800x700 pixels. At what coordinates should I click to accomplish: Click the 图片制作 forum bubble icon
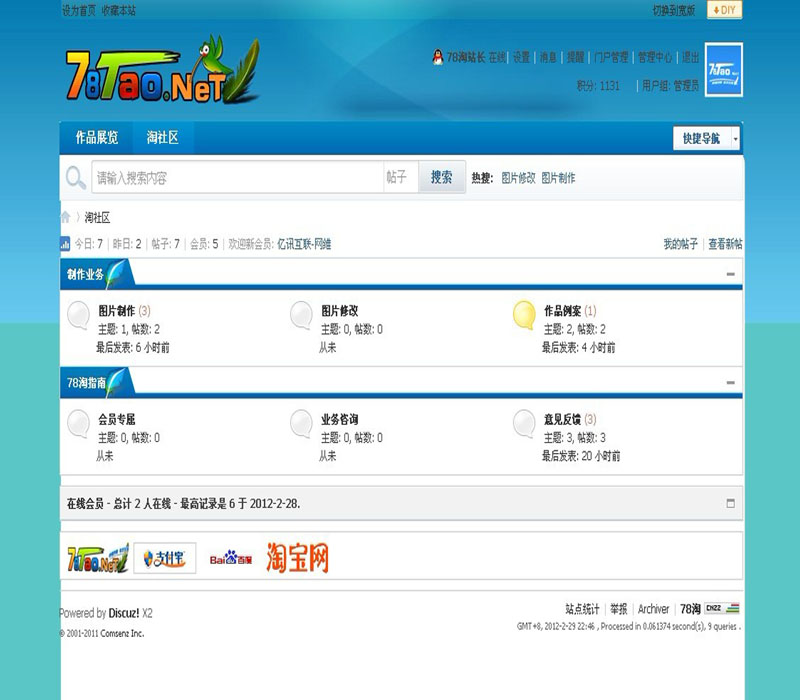click(x=79, y=315)
